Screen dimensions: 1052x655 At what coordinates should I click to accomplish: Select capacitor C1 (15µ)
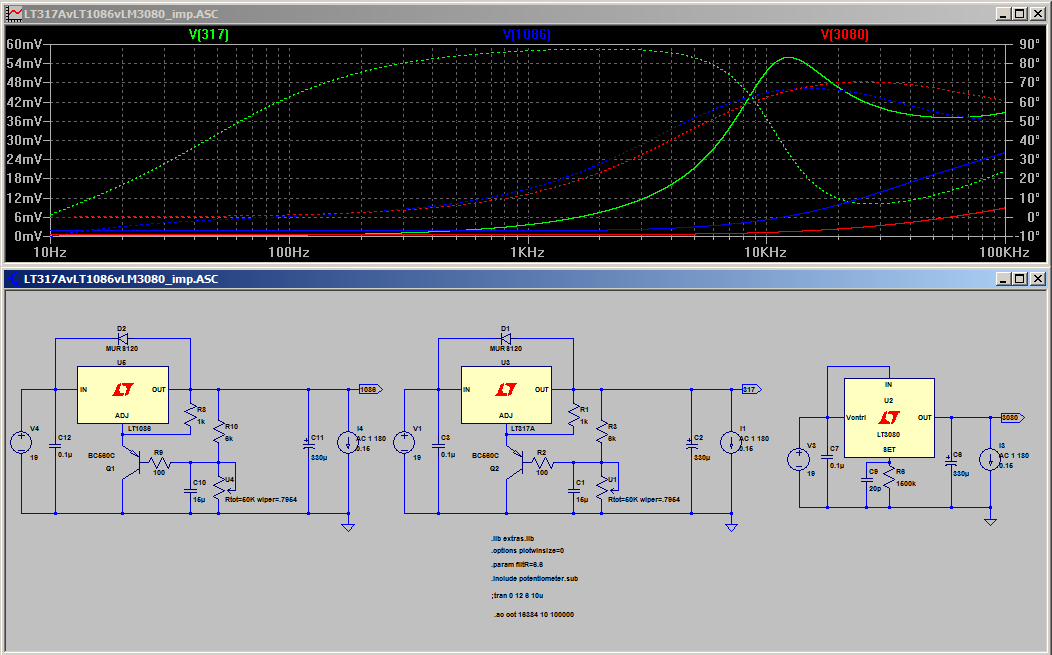tap(574, 491)
